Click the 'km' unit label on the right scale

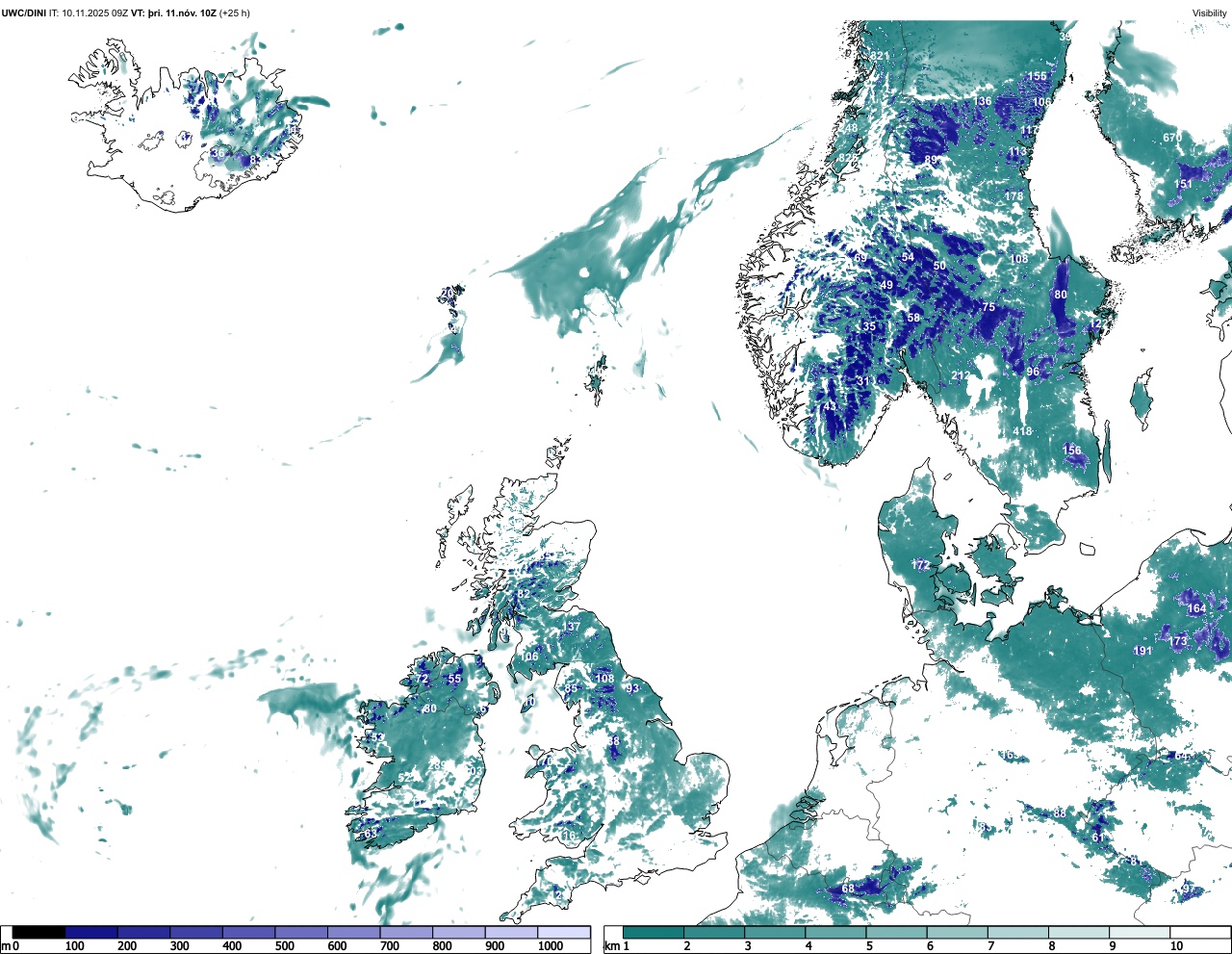tap(611, 946)
